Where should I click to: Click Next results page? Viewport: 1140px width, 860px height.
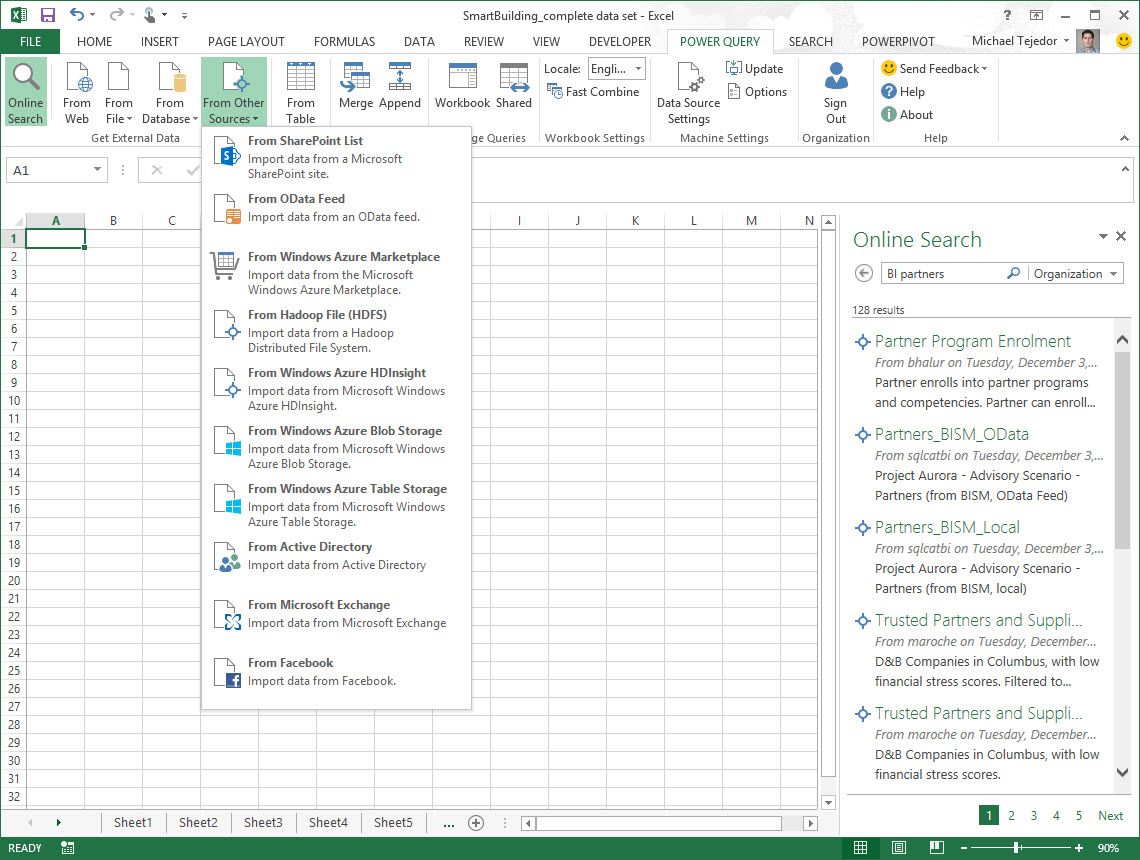click(x=1110, y=816)
